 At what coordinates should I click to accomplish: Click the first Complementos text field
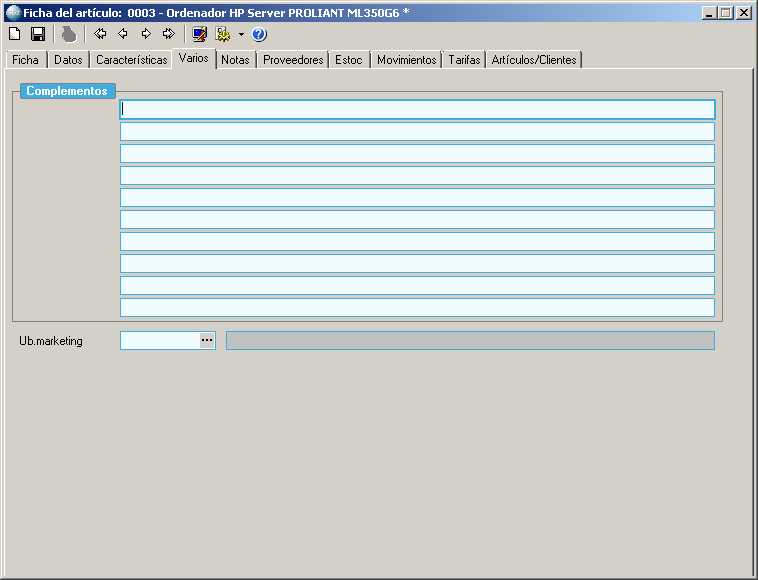pos(417,110)
